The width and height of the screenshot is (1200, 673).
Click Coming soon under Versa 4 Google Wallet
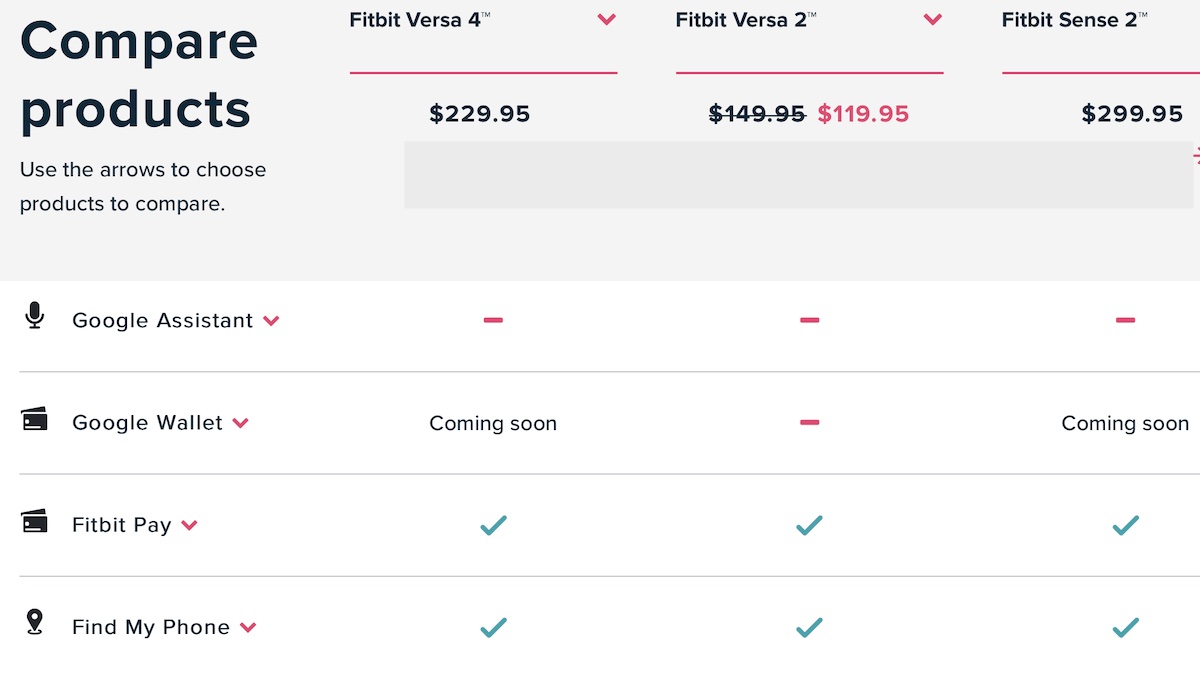[x=493, y=423]
